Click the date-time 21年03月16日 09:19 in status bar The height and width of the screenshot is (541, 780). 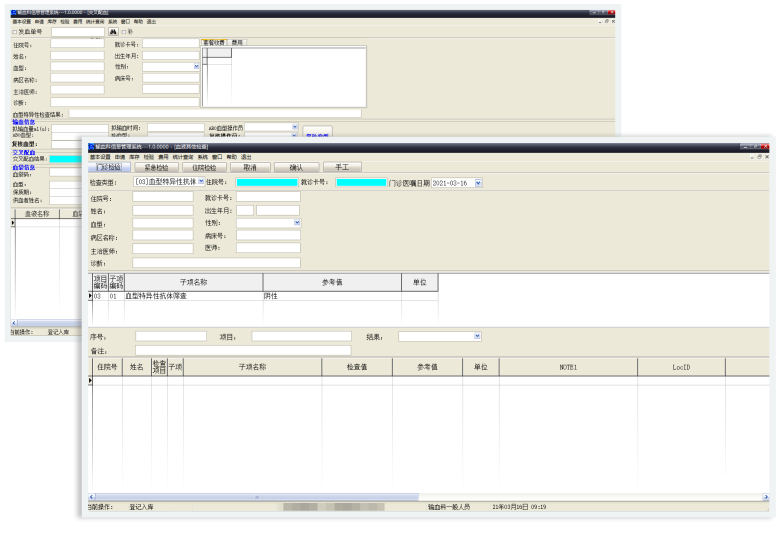coord(519,507)
